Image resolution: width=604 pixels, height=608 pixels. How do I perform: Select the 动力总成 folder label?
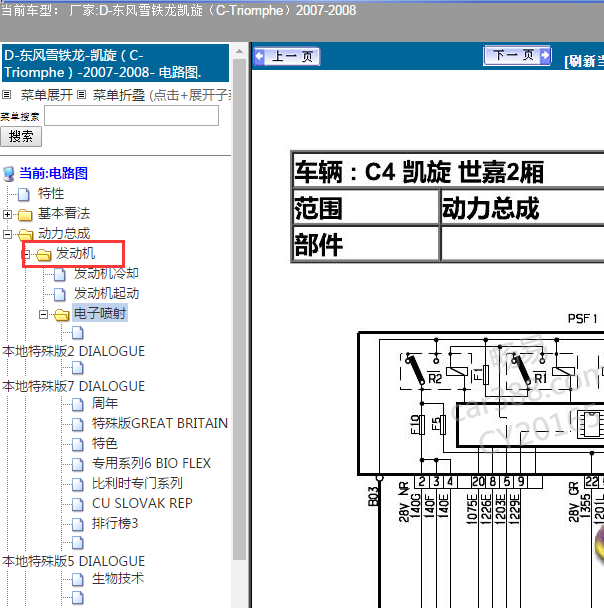pyautogui.click(x=64, y=233)
